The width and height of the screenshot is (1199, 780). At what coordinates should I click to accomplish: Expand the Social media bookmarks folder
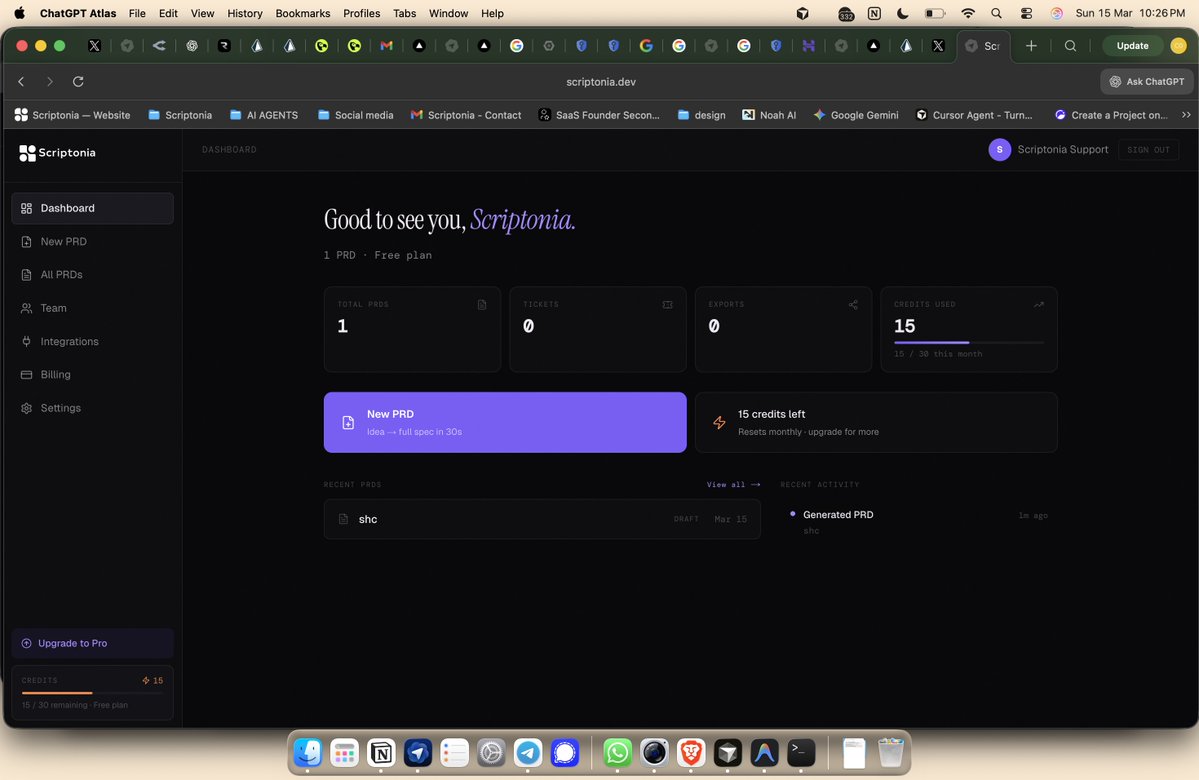tap(356, 115)
